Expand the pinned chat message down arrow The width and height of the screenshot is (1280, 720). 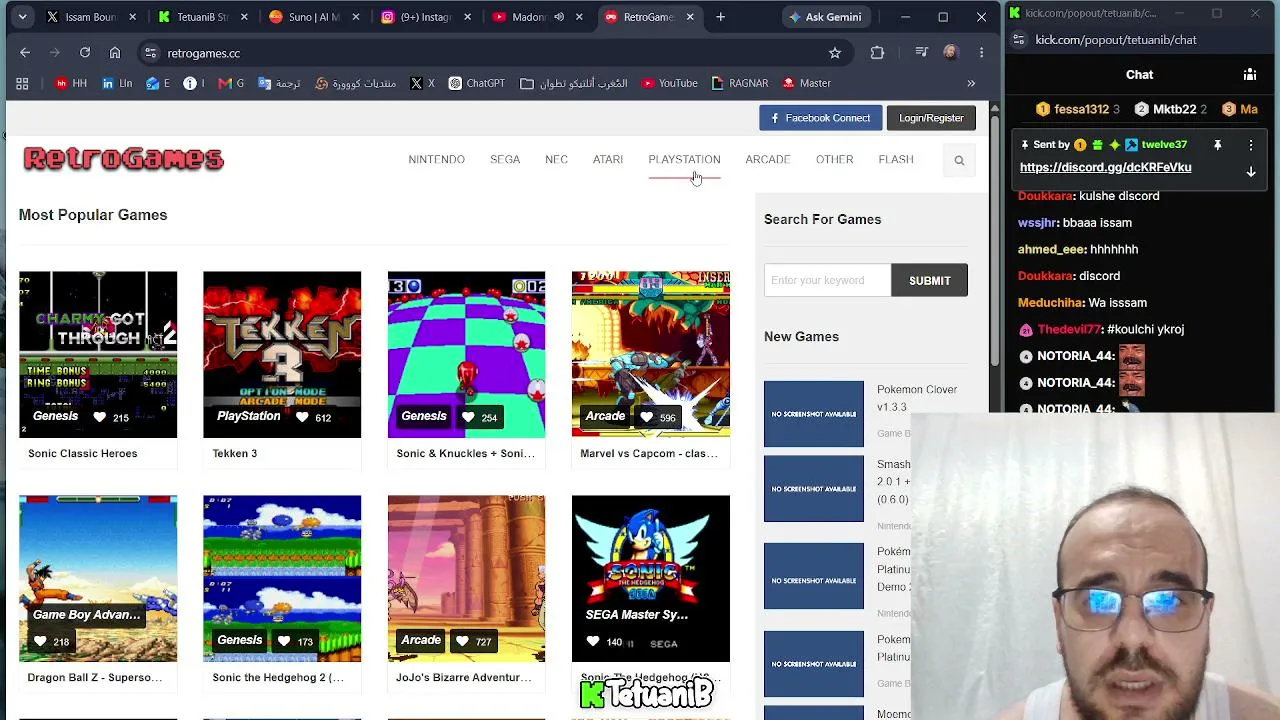tap(1251, 172)
